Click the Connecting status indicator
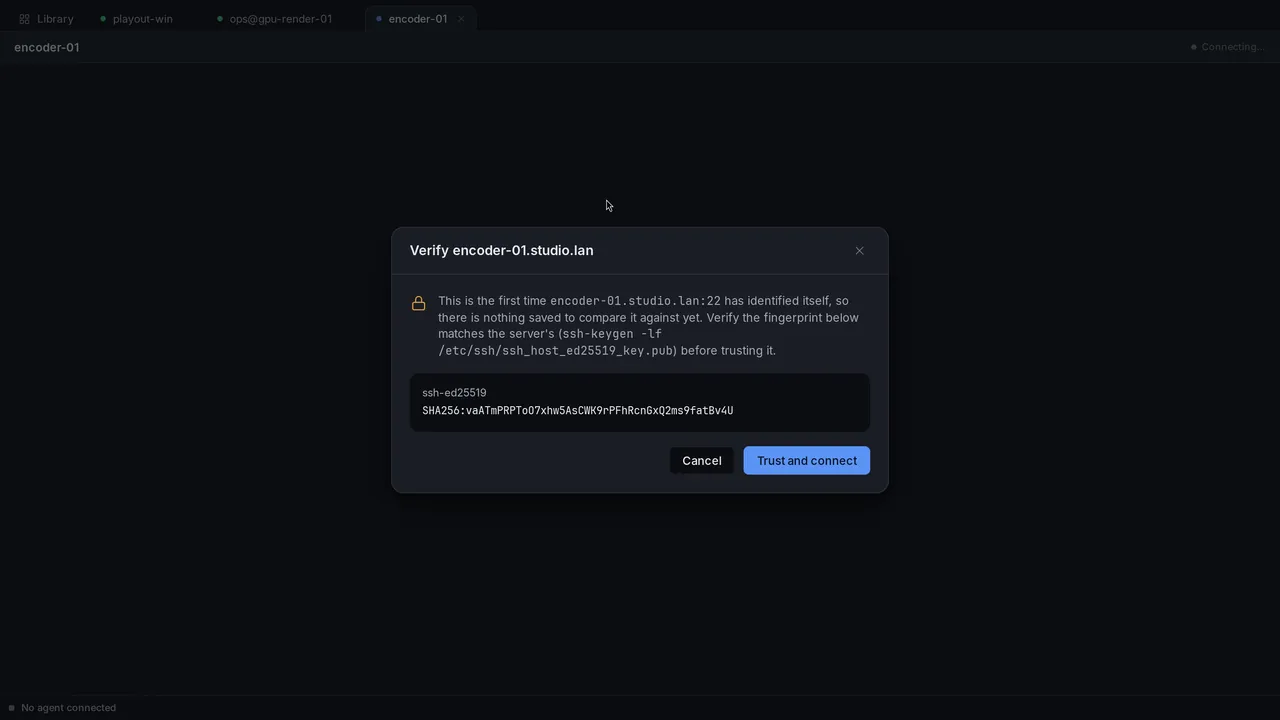 (1227, 47)
